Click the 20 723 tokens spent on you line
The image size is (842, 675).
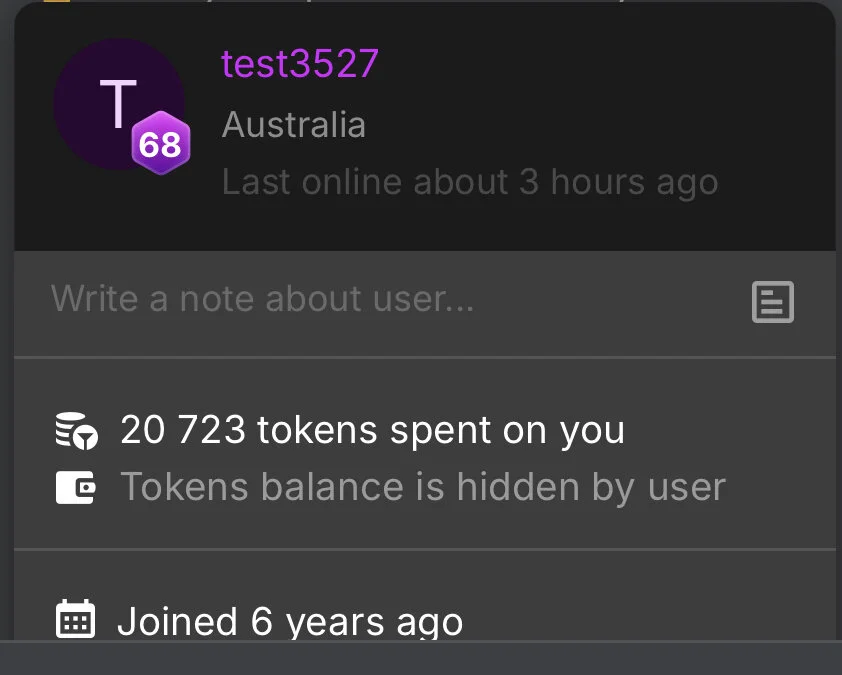click(373, 430)
